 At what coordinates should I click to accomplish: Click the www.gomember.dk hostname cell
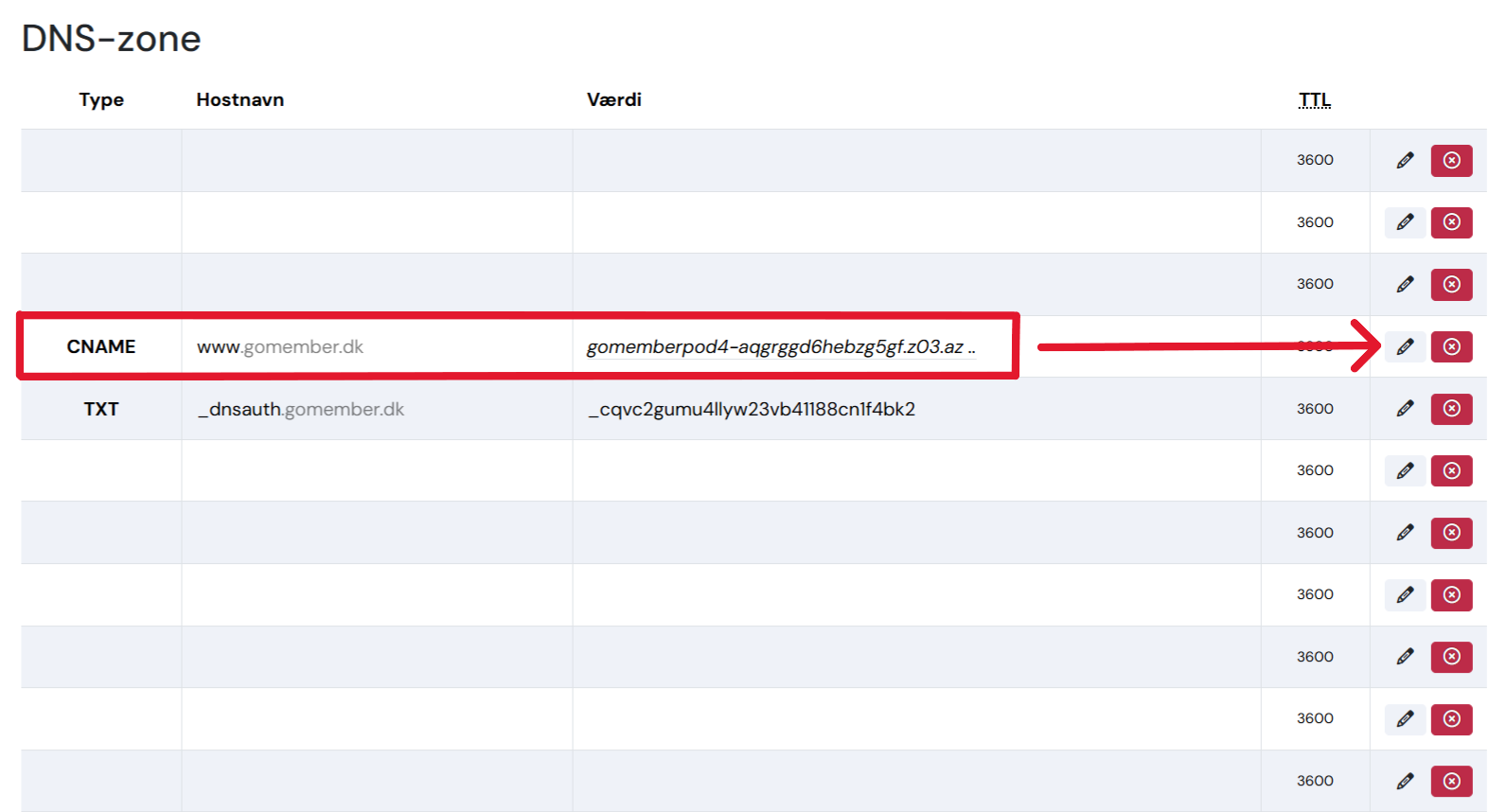click(x=377, y=346)
